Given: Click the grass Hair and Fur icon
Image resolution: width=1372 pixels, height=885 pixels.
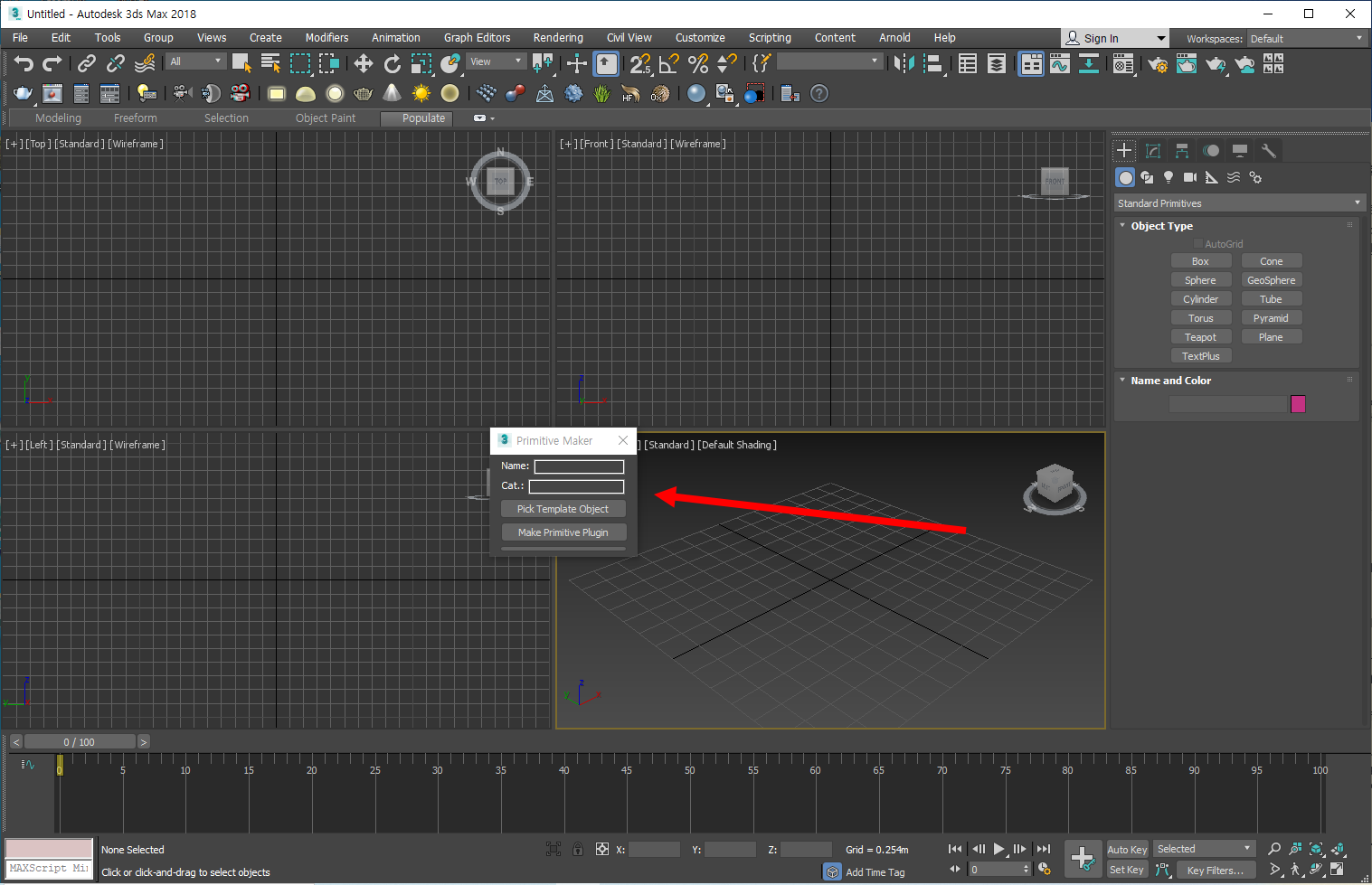Looking at the screenshot, I should (601, 93).
